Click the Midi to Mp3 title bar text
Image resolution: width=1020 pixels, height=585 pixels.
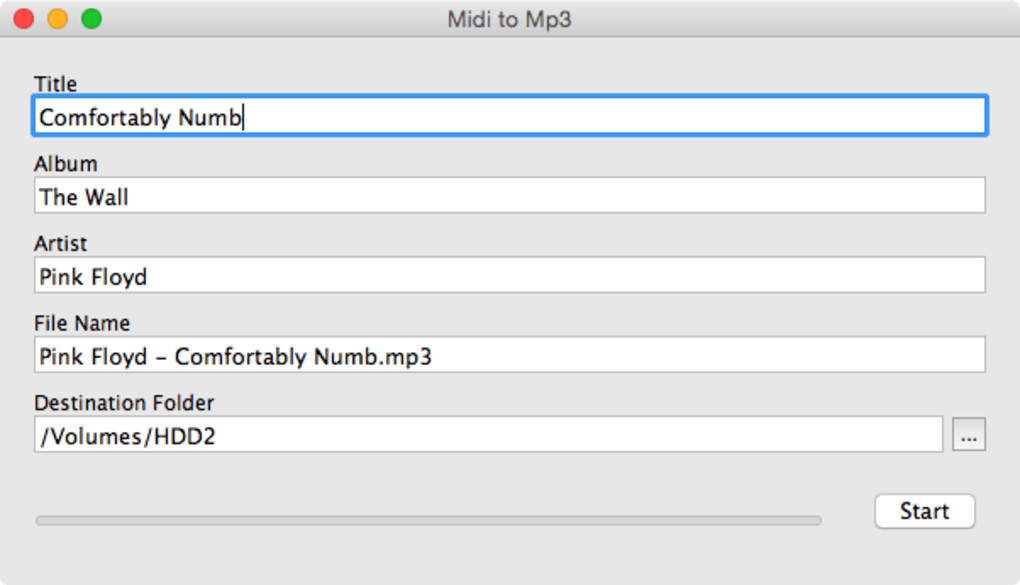509,19
